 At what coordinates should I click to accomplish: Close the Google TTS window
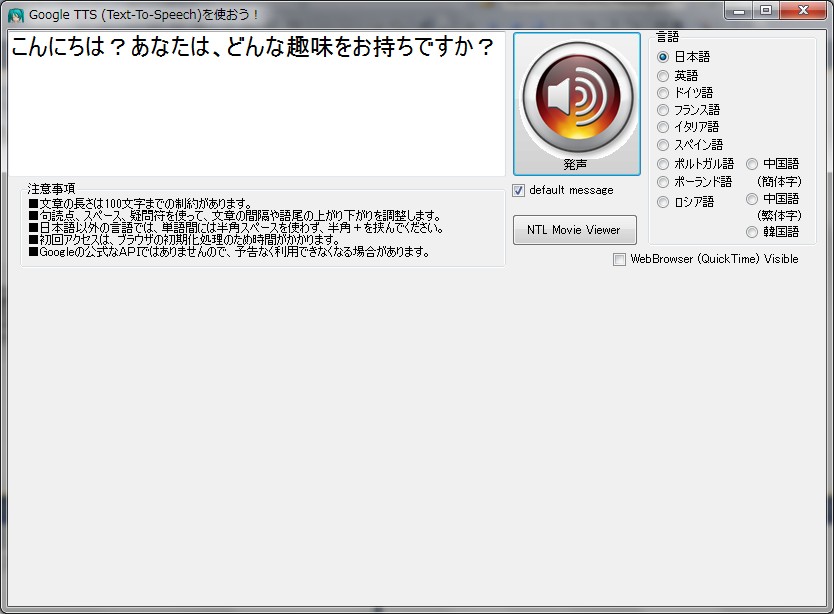803,11
